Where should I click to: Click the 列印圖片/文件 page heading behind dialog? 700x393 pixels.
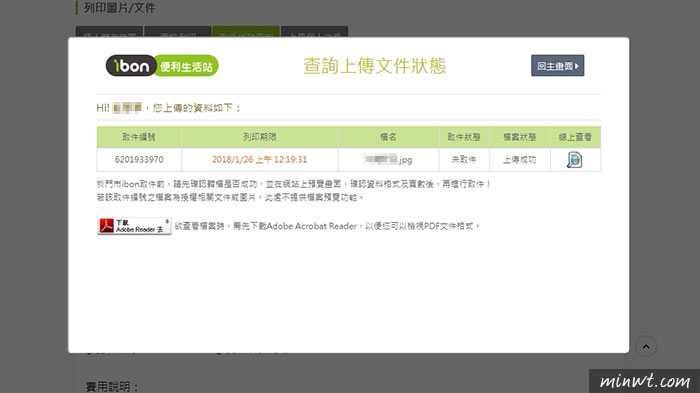point(120,8)
